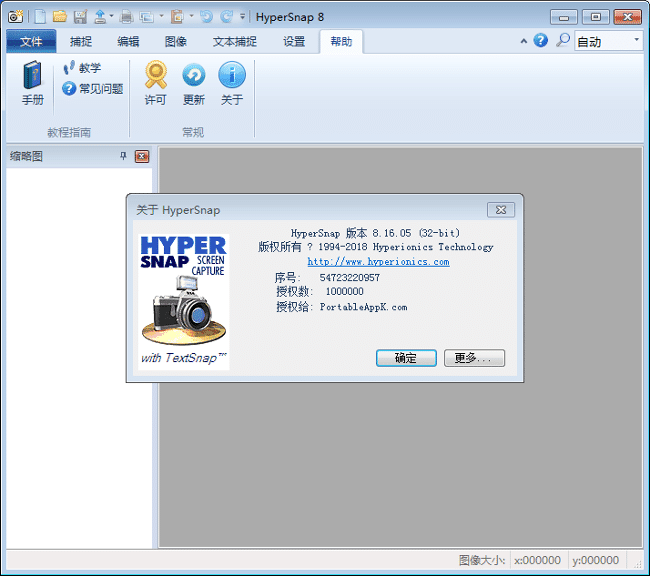
Task: Click the HyperSnap logo image in About dialog
Action: [x=184, y=301]
